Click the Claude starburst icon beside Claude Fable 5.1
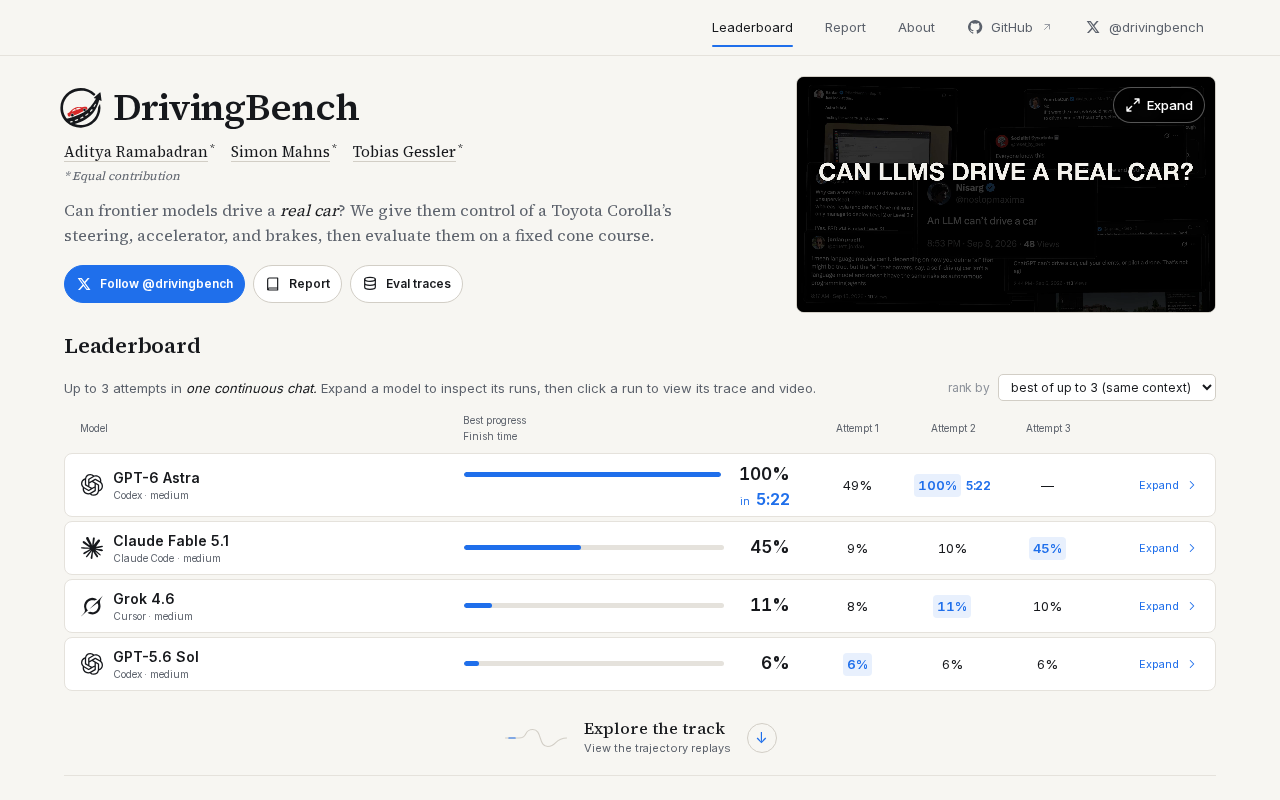Viewport: 1280px width, 800px height. [x=92, y=548]
